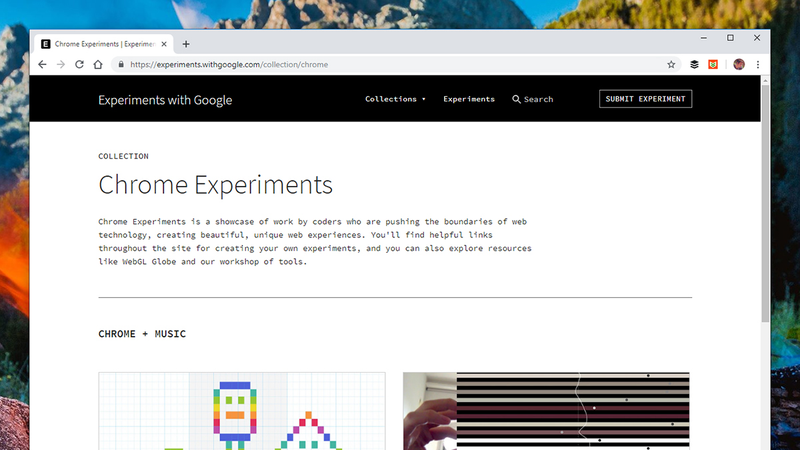Click the CHROME + MUSIC section title

click(142, 334)
